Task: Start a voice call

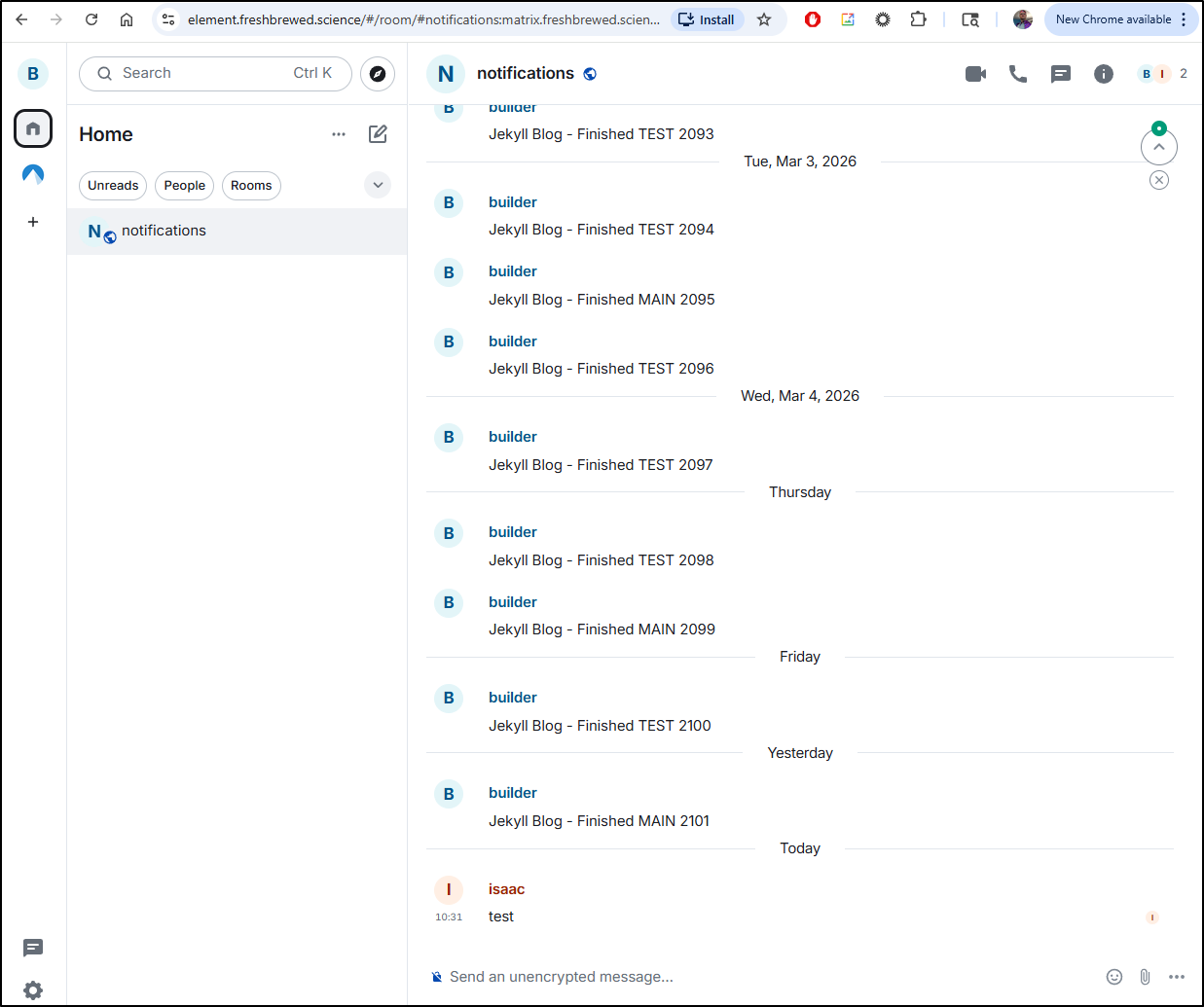Action: click(x=1018, y=74)
